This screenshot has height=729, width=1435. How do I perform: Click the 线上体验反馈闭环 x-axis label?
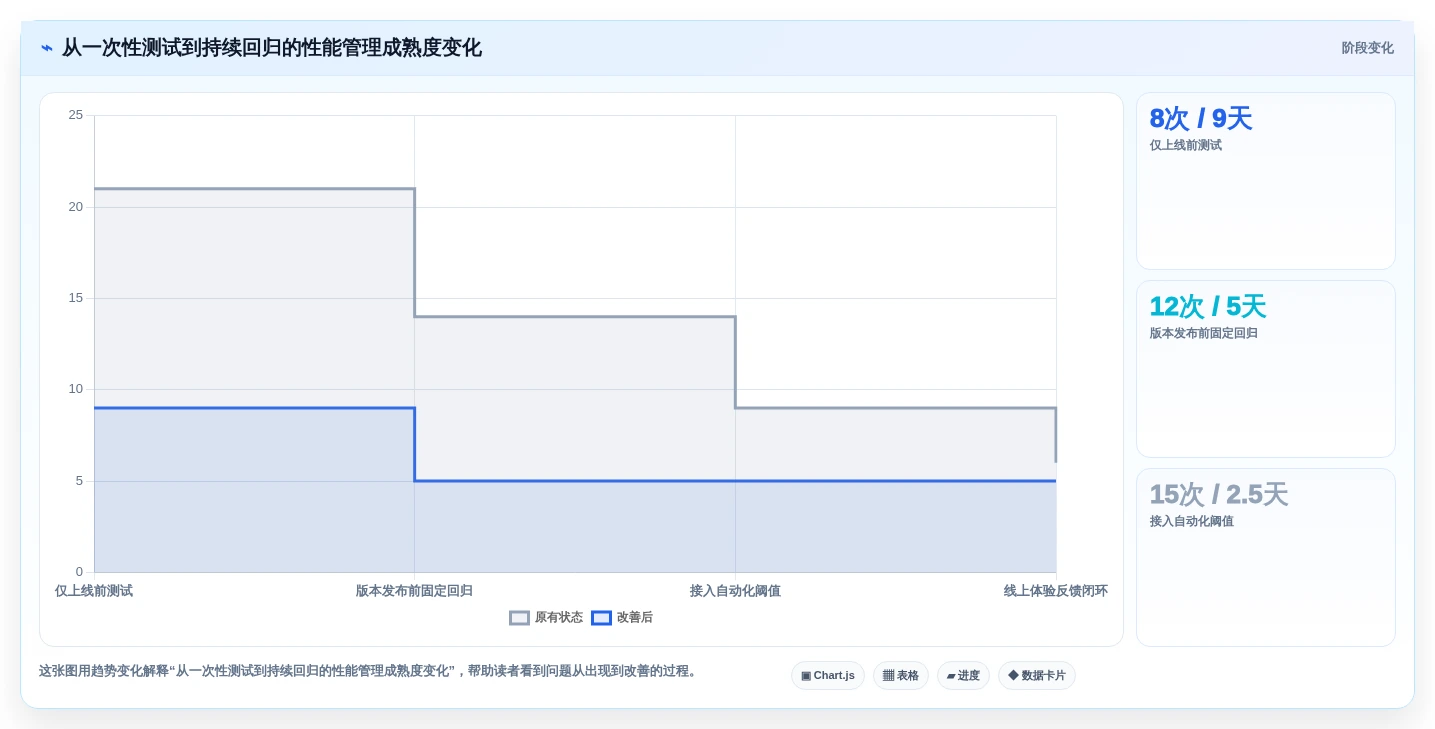coord(1056,591)
